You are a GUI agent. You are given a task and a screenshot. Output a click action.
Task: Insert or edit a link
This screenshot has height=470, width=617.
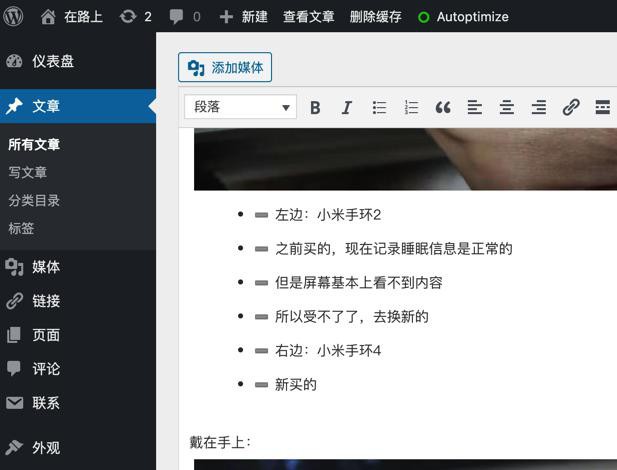(571, 107)
